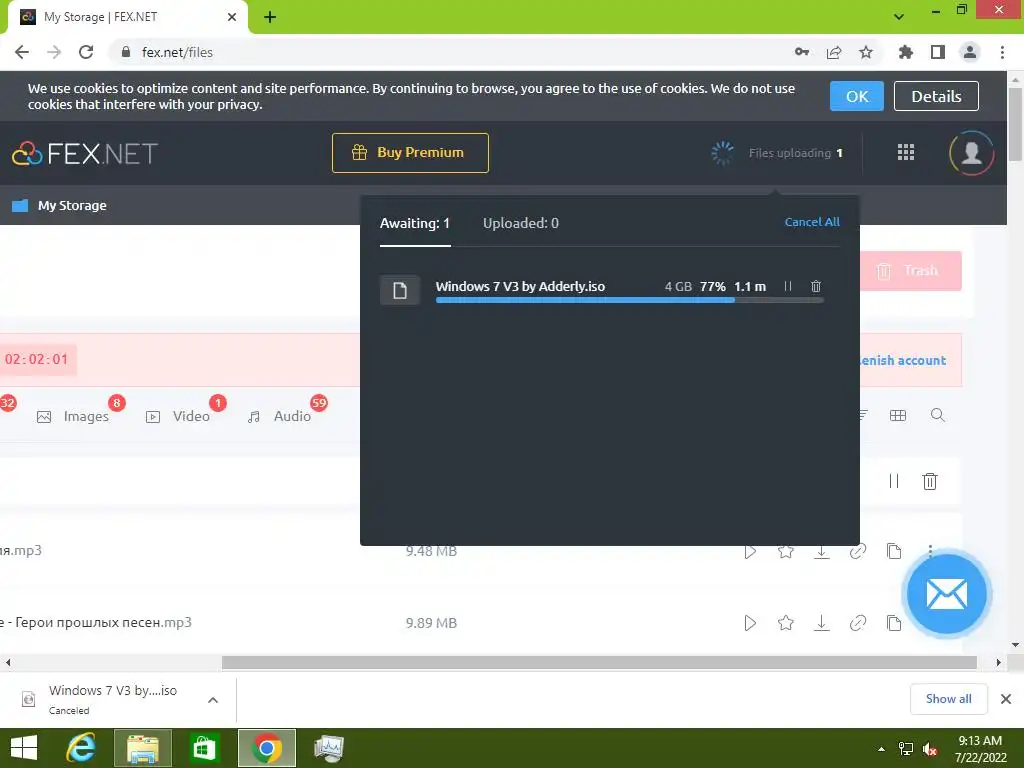Screen dimensions: 1024x768
Task: Click the Replenish account link
Action: click(903, 360)
